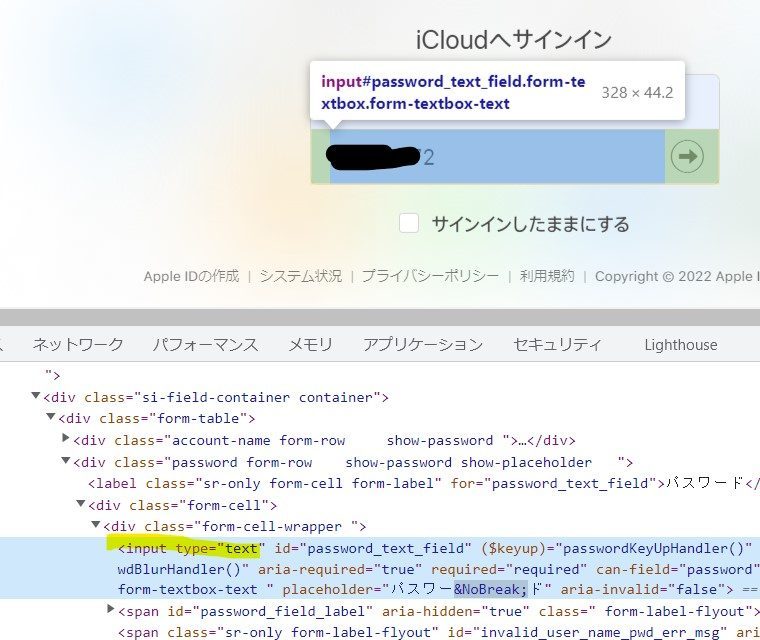Collapse the password form-row div
Screen dimensions: 760x640
65,461
